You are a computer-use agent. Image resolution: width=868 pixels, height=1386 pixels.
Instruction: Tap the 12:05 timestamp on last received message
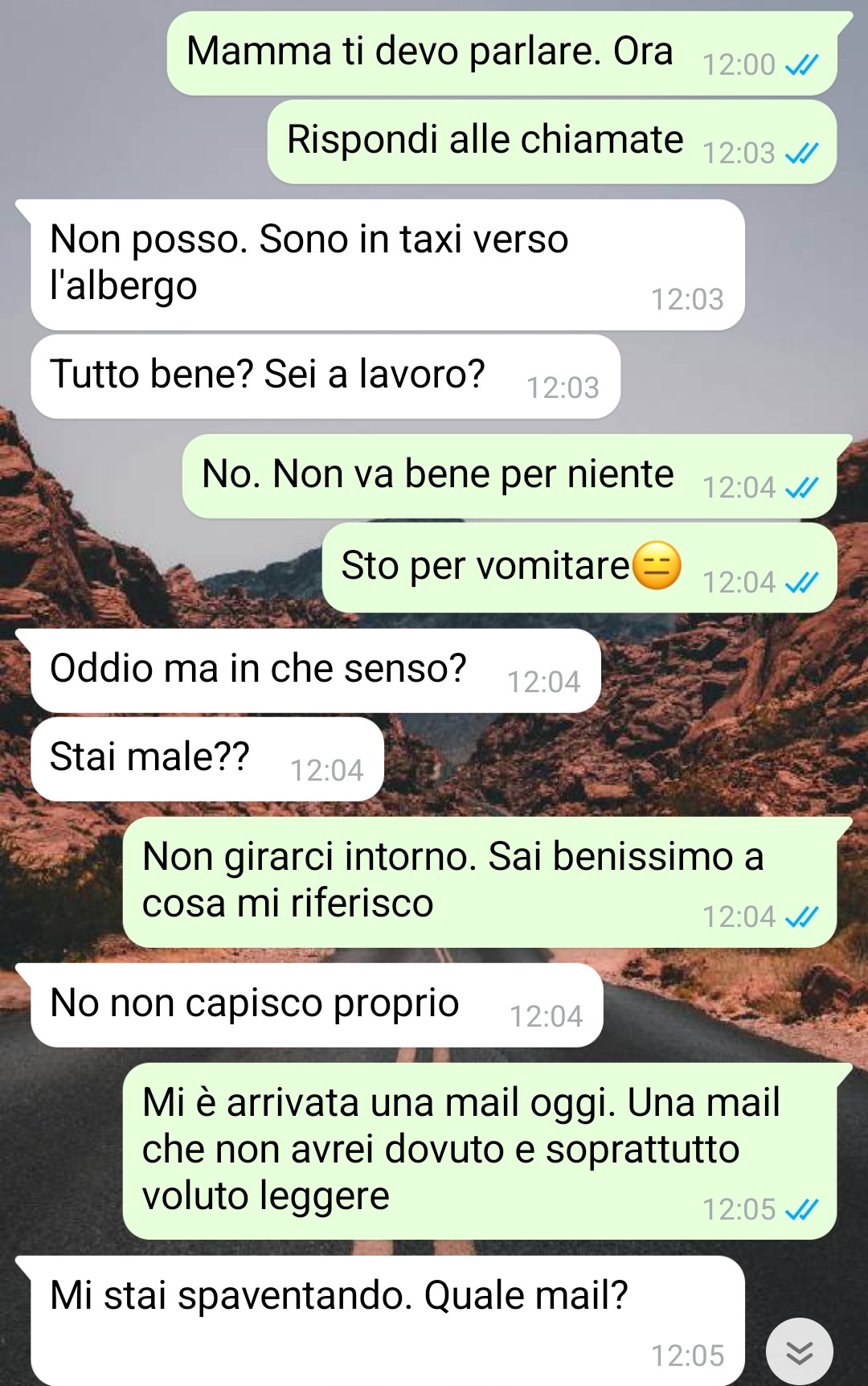[687, 1356]
